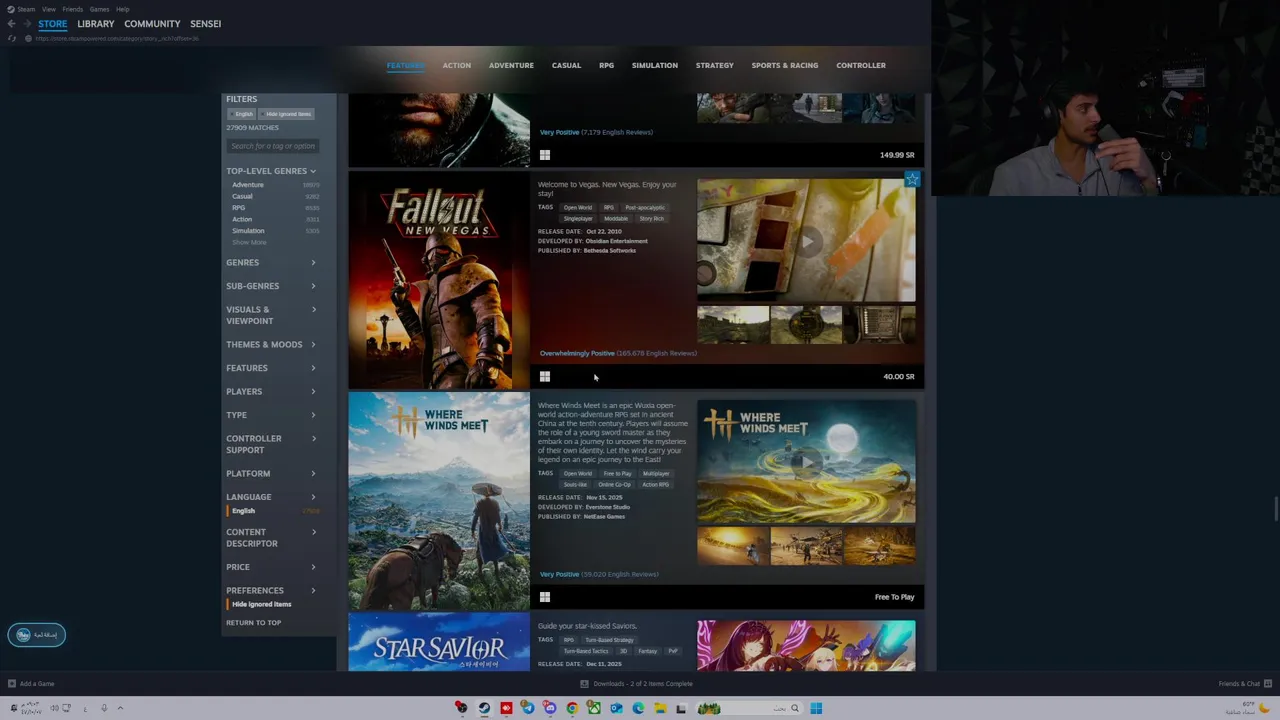Play the Where Winds Meet trailer preview
The width and height of the screenshot is (1280, 720).
pyautogui.click(x=806, y=462)
